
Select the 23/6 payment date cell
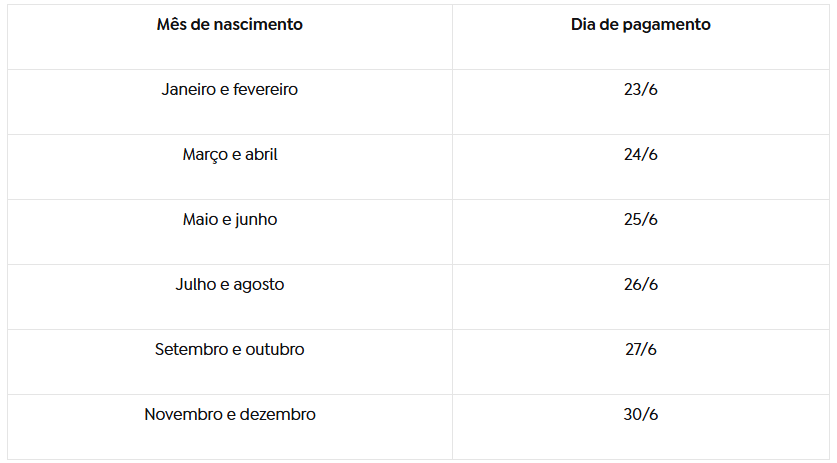pyautogui.click(x=640, y=90)
